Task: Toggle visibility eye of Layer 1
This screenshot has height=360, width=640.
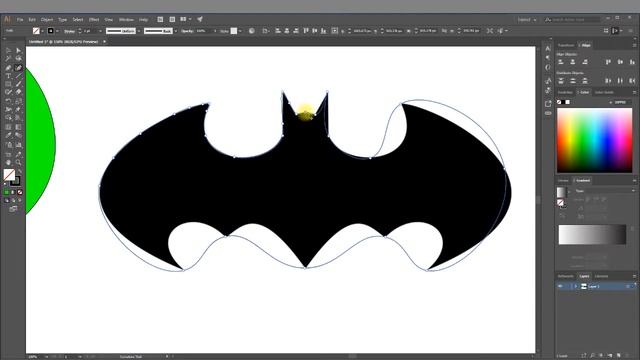Action: (560, 287)
